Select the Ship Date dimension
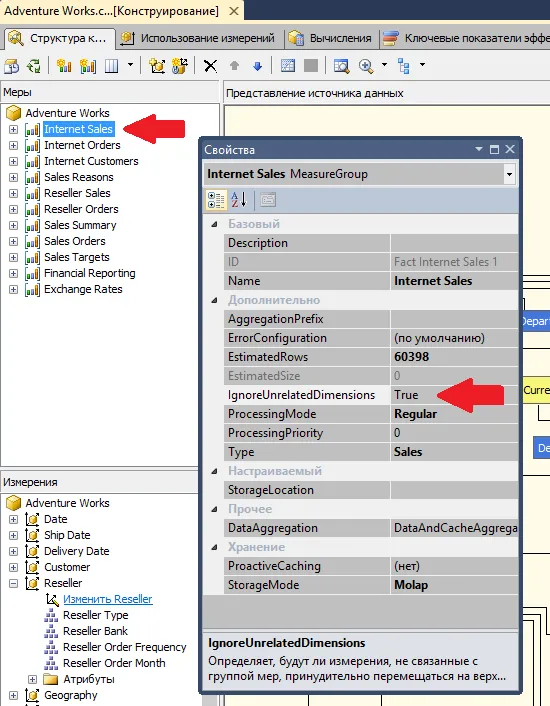 (67, 535)
